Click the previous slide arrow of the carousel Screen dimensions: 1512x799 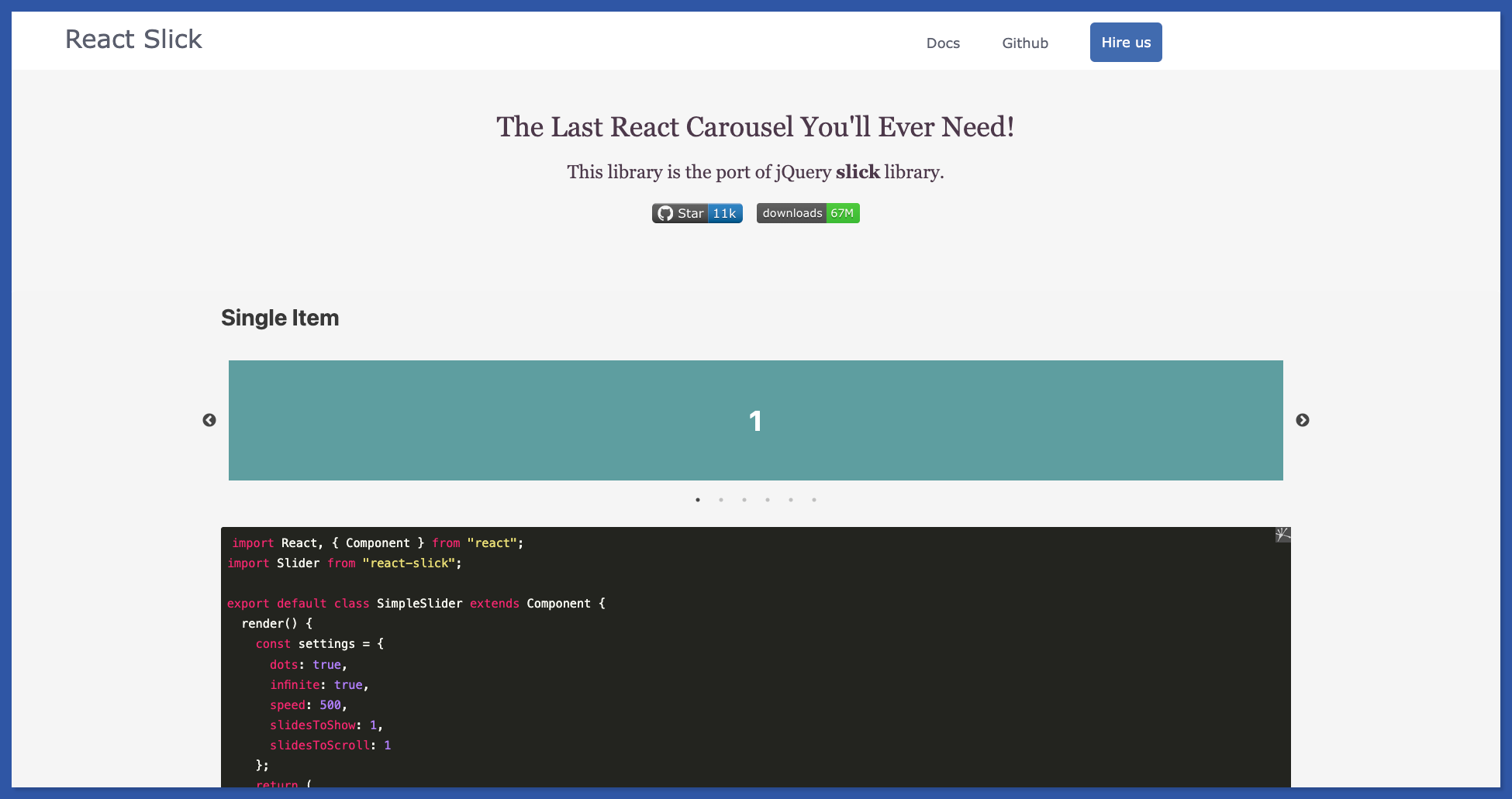point(209,420)
